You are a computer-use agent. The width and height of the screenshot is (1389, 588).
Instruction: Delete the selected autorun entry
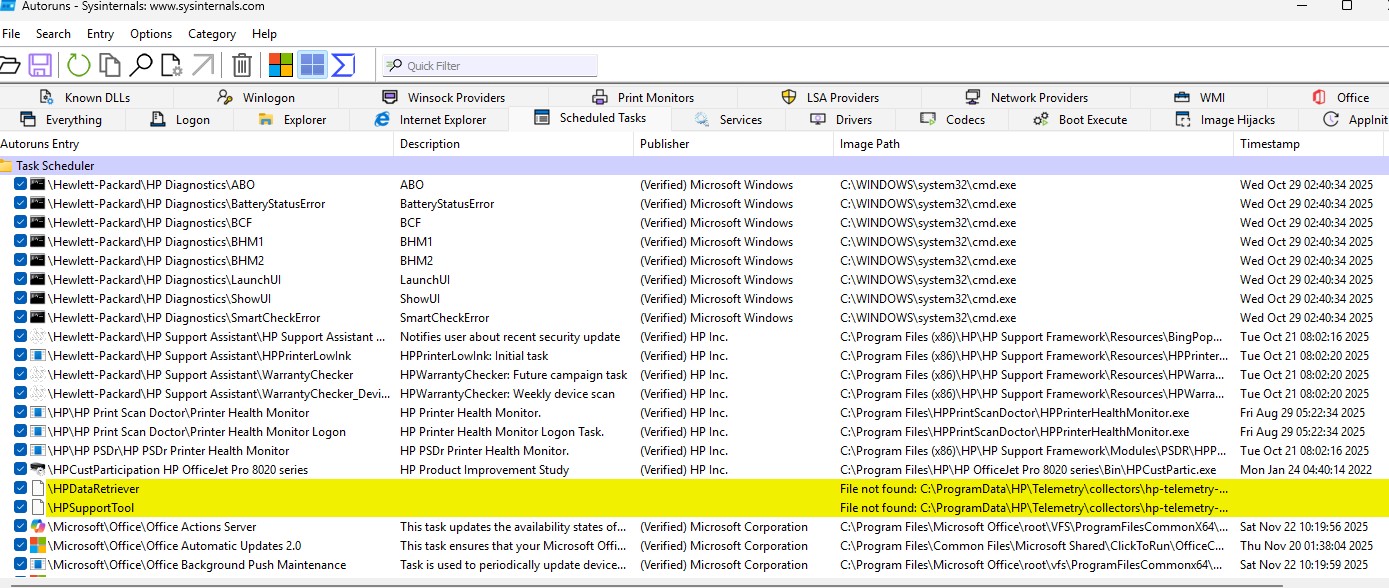pyautogui.click(x=240, y=64)
